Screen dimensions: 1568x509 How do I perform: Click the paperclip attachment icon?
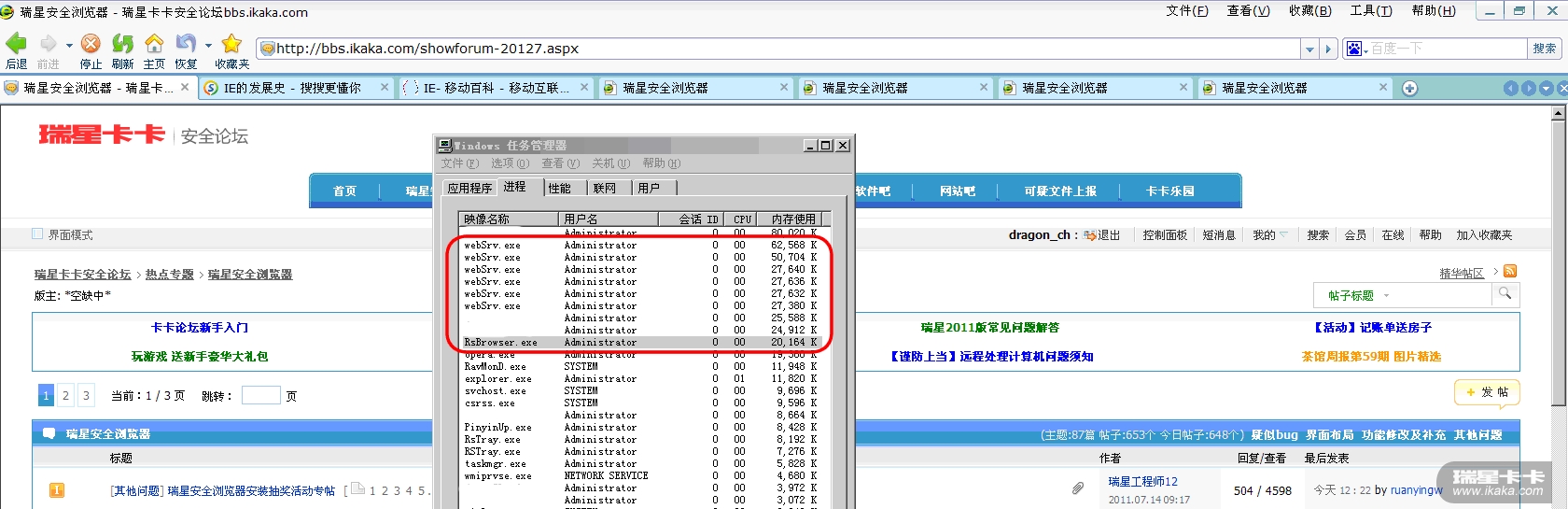point(1077,488)
